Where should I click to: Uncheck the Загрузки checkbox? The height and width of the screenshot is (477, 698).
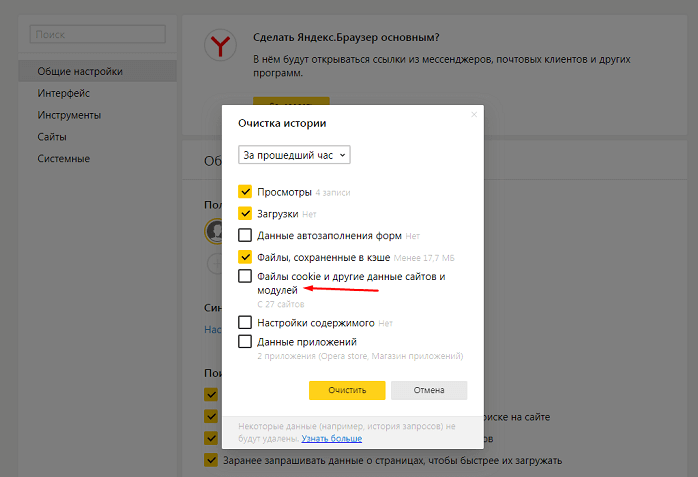click(x=245, y=214)
